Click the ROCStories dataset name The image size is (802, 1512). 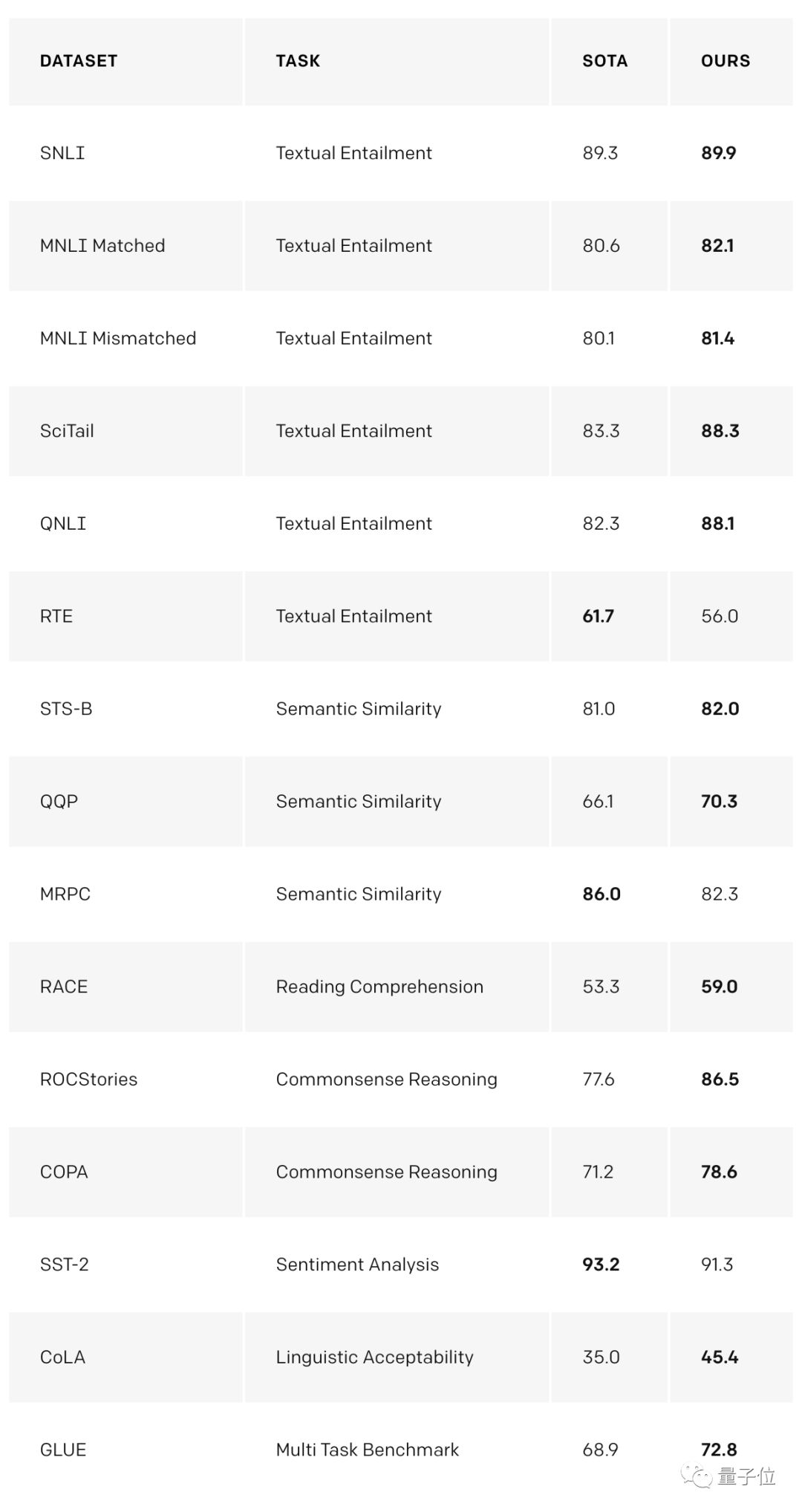(88, 1079)
